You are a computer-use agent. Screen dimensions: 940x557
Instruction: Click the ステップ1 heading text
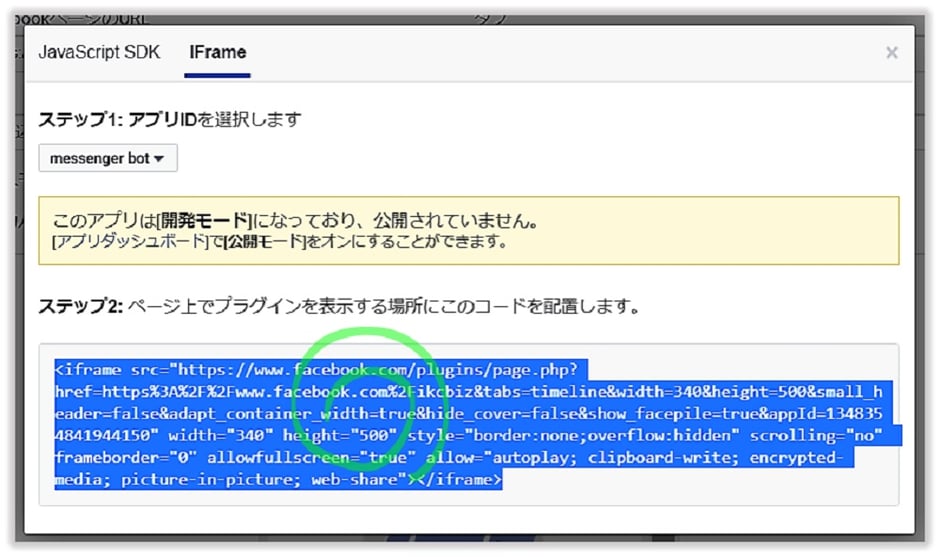point(170,119)
